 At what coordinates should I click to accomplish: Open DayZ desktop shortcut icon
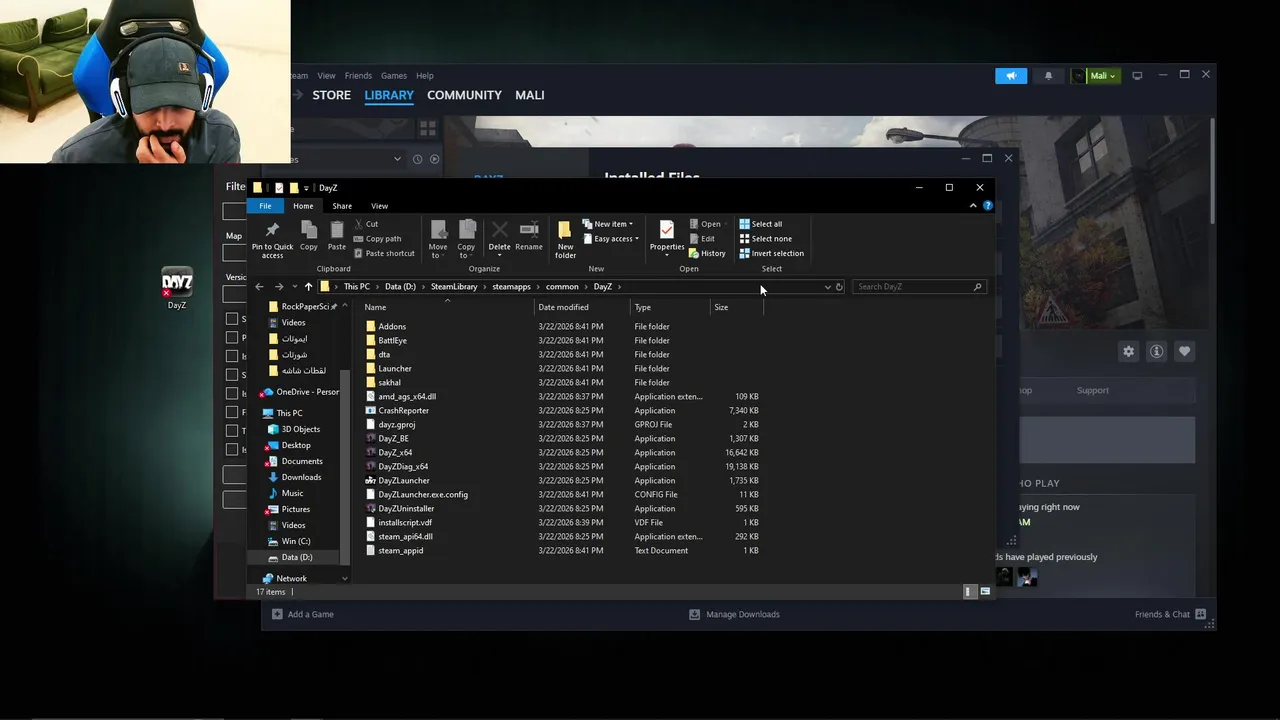click(x=177, y=289)
